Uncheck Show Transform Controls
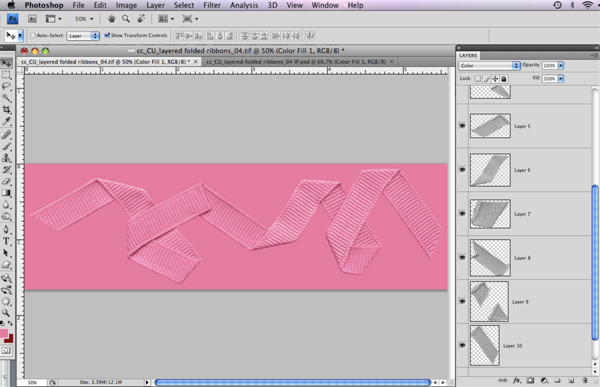This screenshot has width=600, height=387. click(x=107, y=35)
